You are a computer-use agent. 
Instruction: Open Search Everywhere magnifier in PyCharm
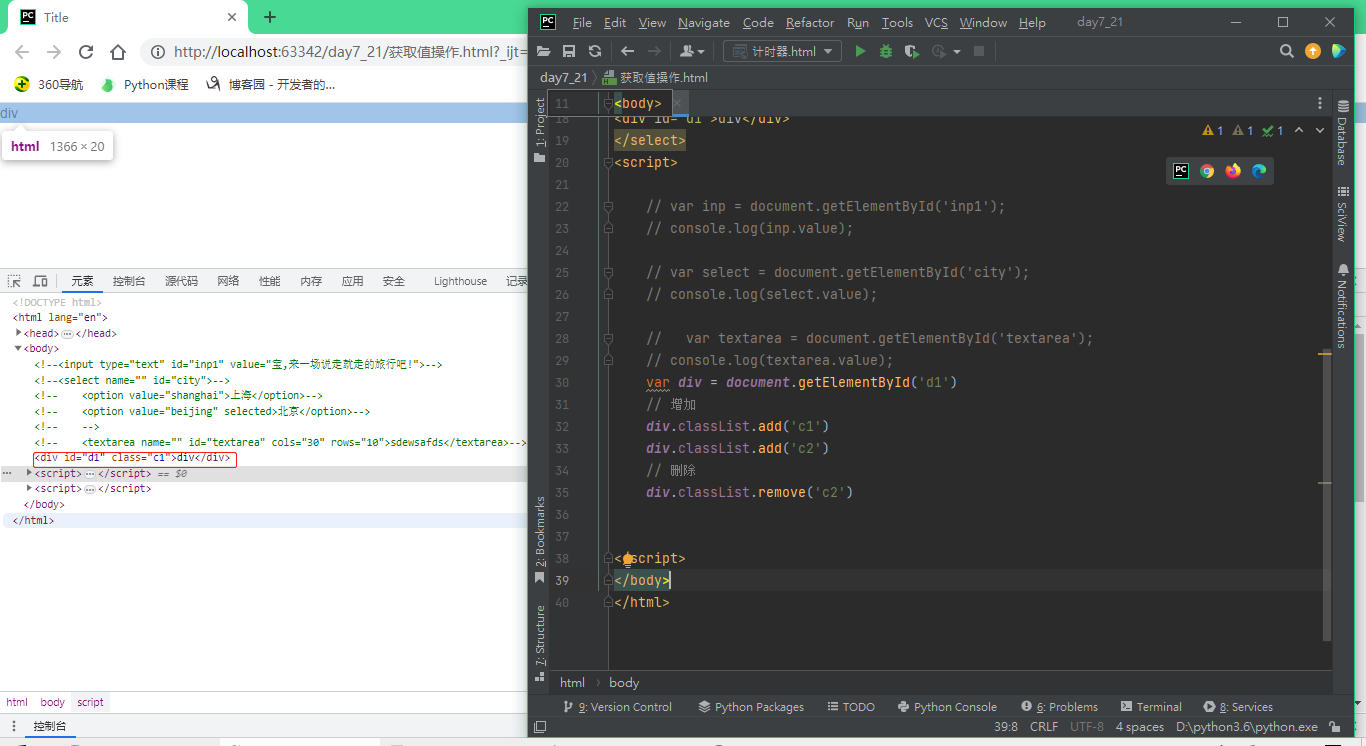pyautogui.click(x=1287, y=51)
